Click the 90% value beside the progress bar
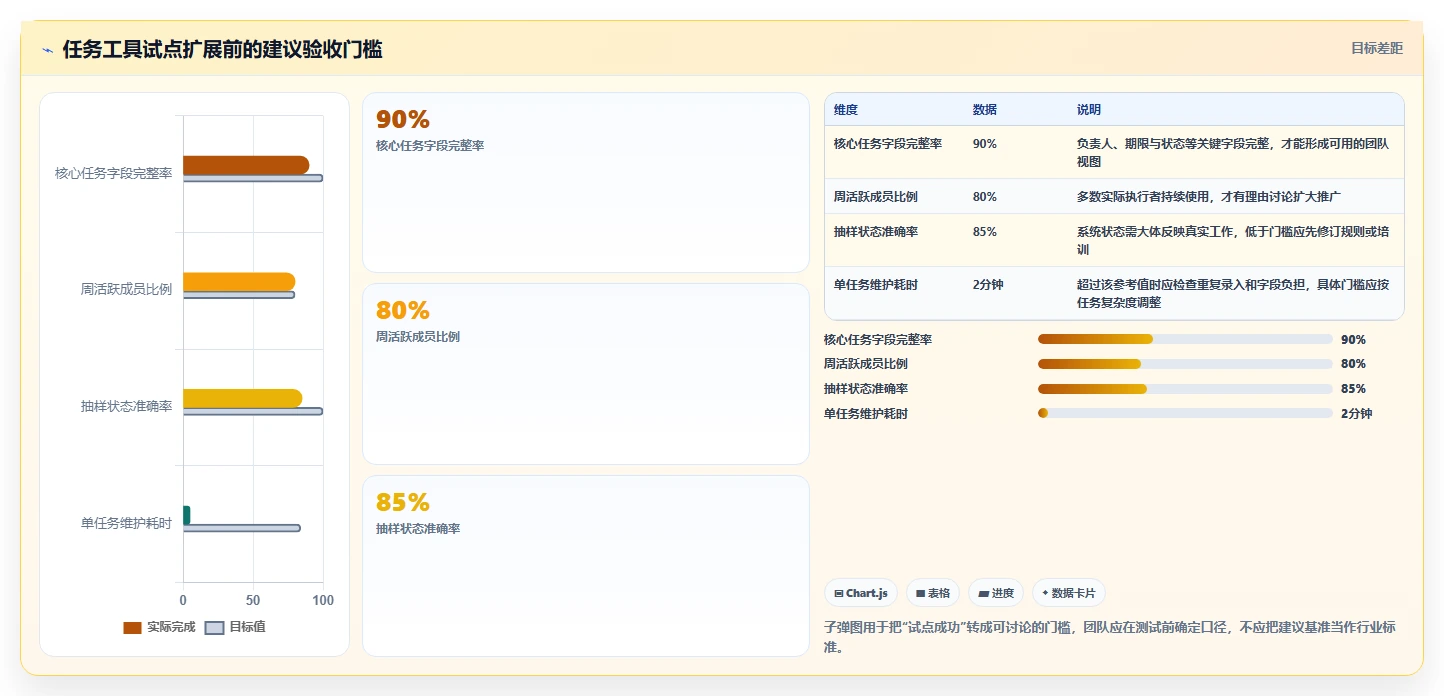Viewport: 1444px width, 696px height. 1353,340
